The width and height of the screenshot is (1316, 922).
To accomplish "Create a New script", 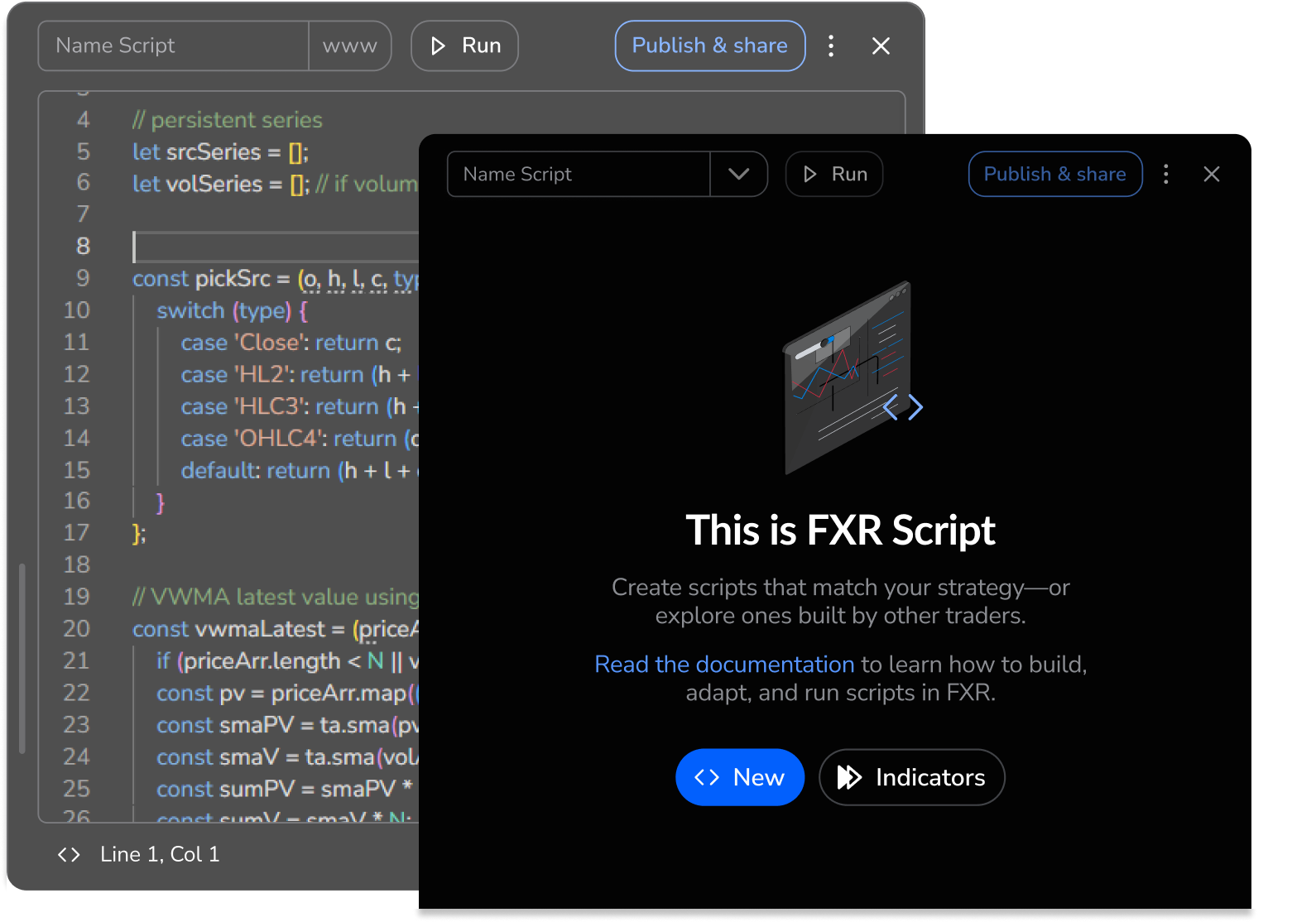I will 740,777.
